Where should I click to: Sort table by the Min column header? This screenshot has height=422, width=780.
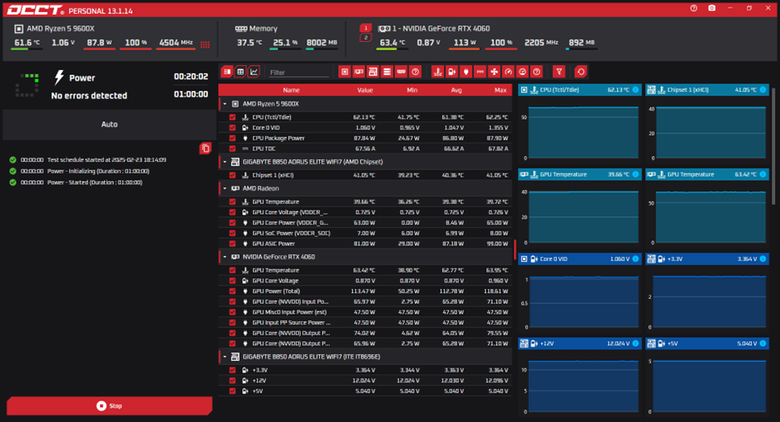(412, 90)
